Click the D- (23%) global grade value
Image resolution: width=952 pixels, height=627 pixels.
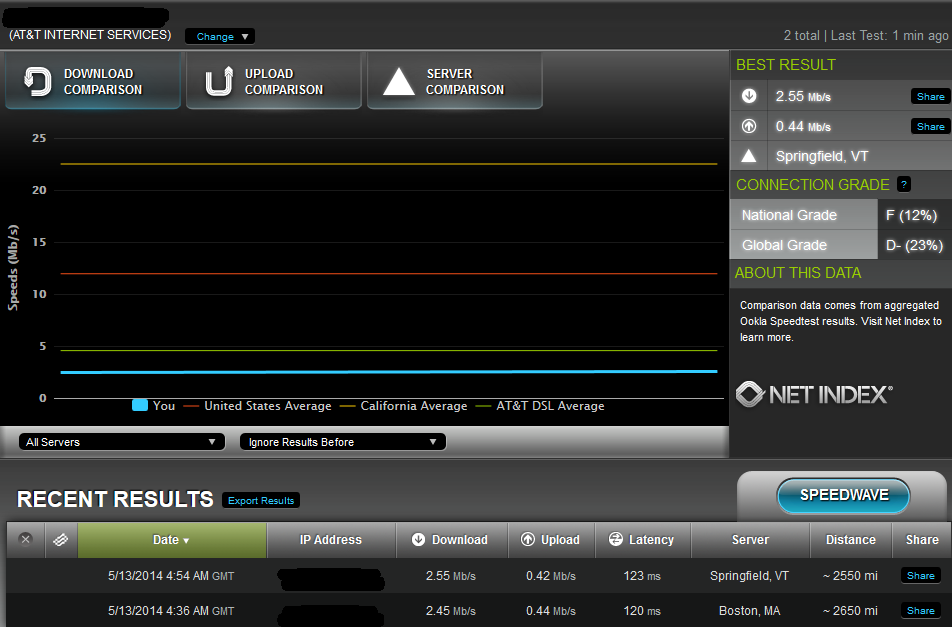914,245
